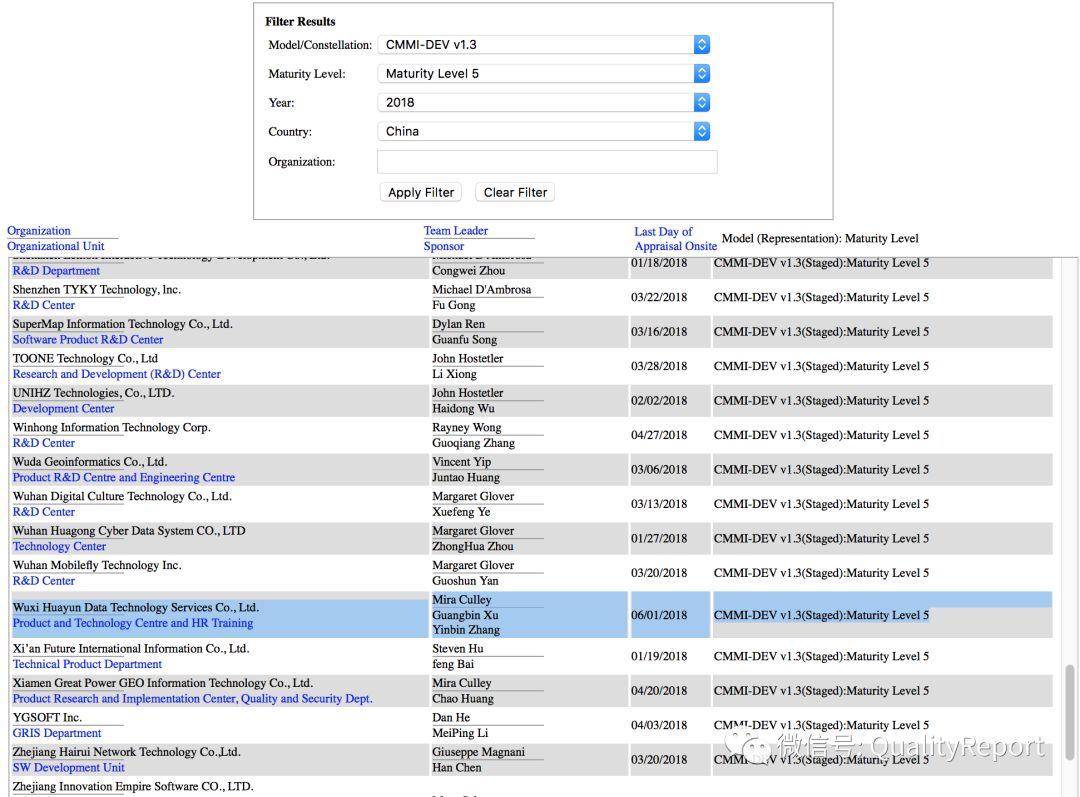Click the results list vertical scrollbar thumb

click(1069, 710)
